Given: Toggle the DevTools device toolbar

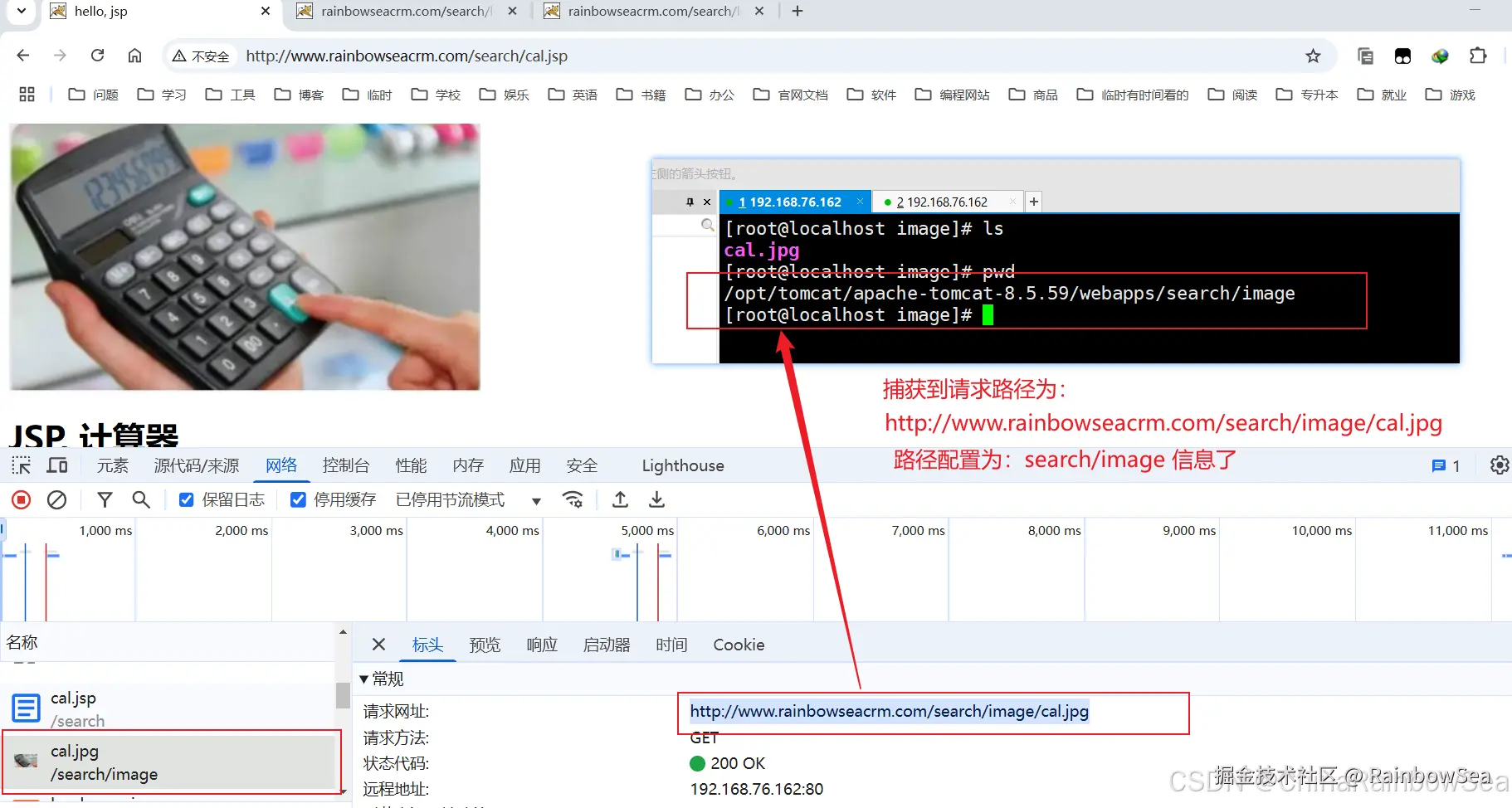Looking at the screenshot, I should tap(57, 465).
